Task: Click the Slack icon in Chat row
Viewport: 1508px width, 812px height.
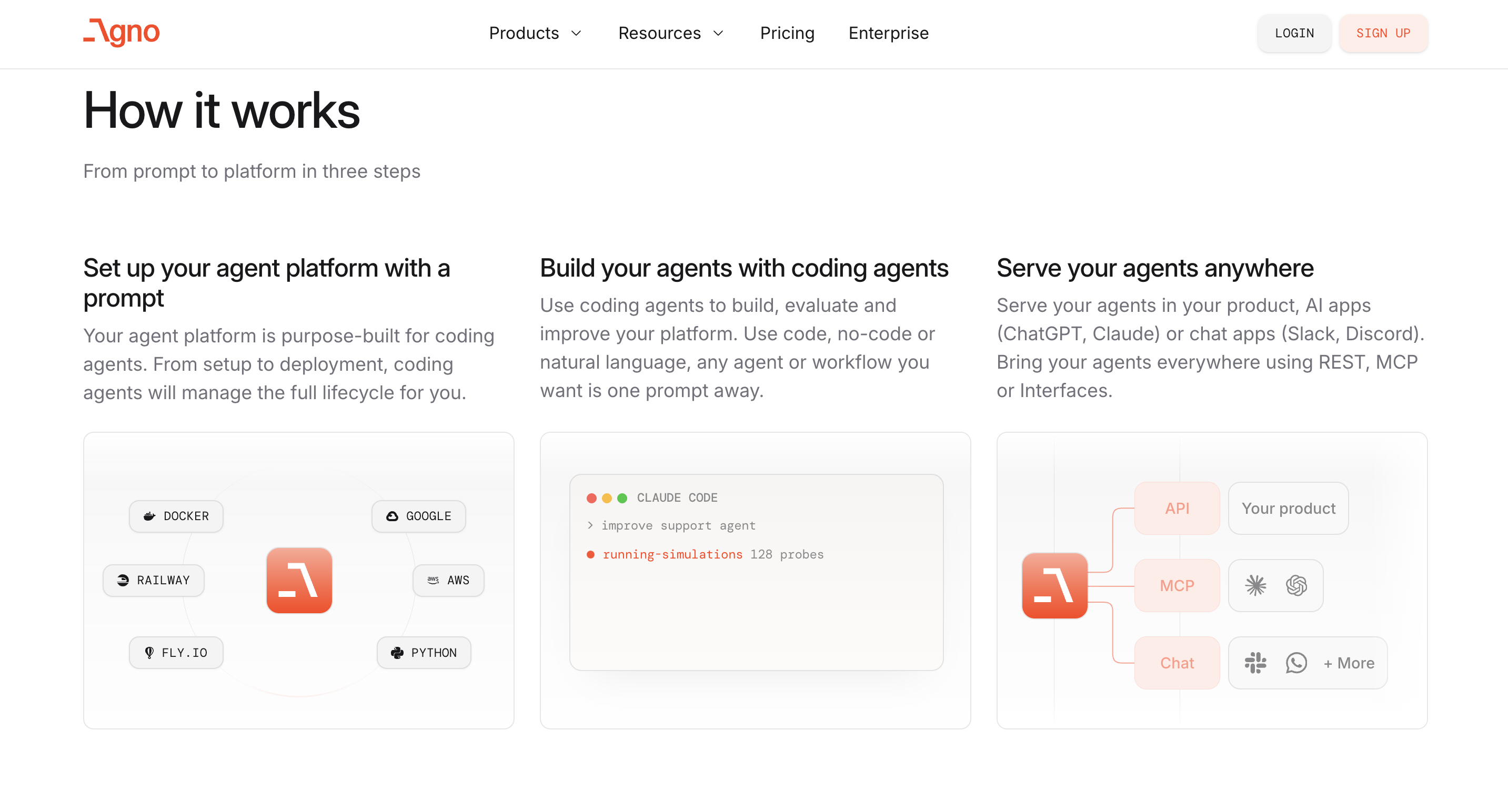Action: click(x=1255, y=663)
